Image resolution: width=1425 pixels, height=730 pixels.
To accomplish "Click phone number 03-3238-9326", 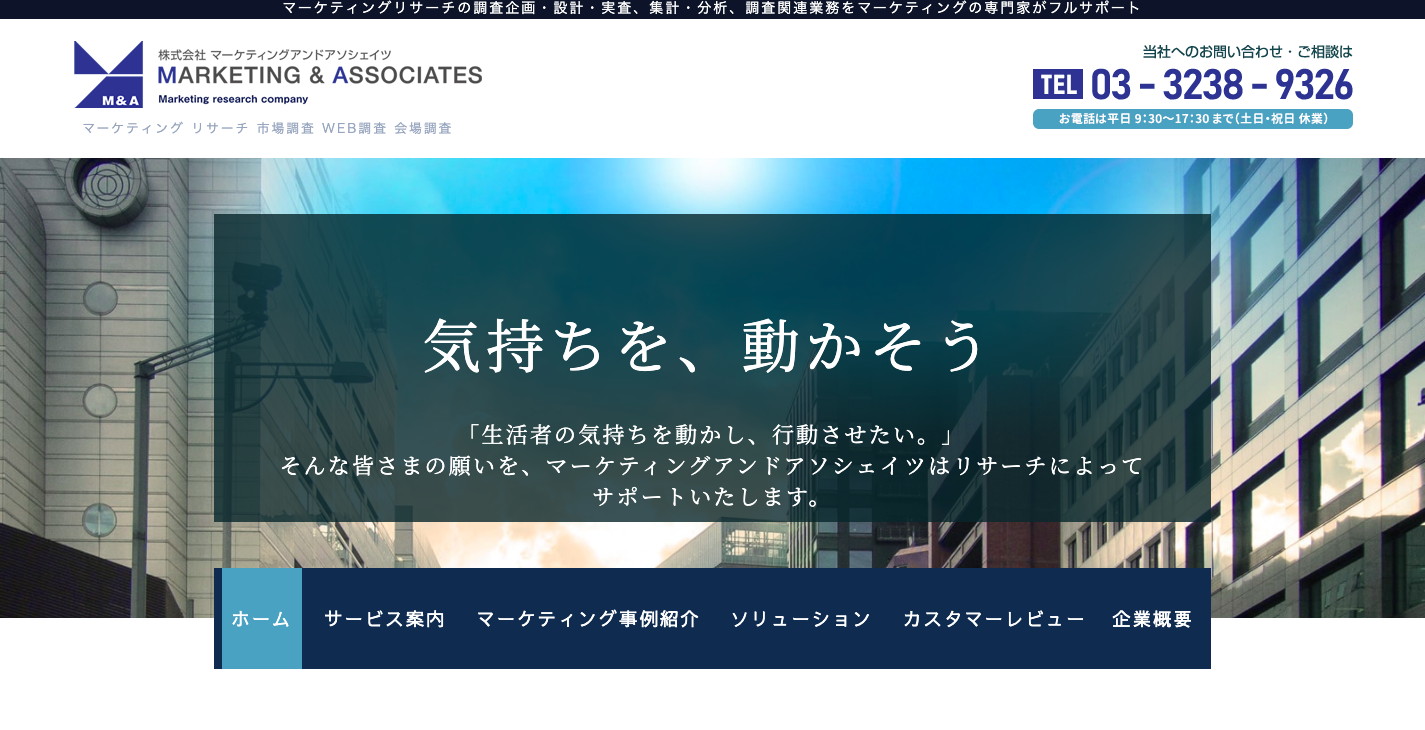I will click(x=1221, y=84).
